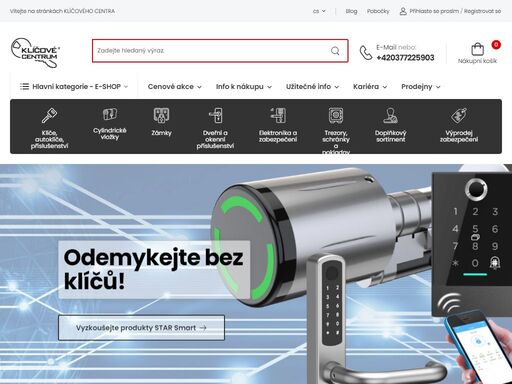Image resolution: width=512 pixels, height=384 pixels.
Task: Click the Výprodej zabezpečení label
Action: click(x=459, y=136)
